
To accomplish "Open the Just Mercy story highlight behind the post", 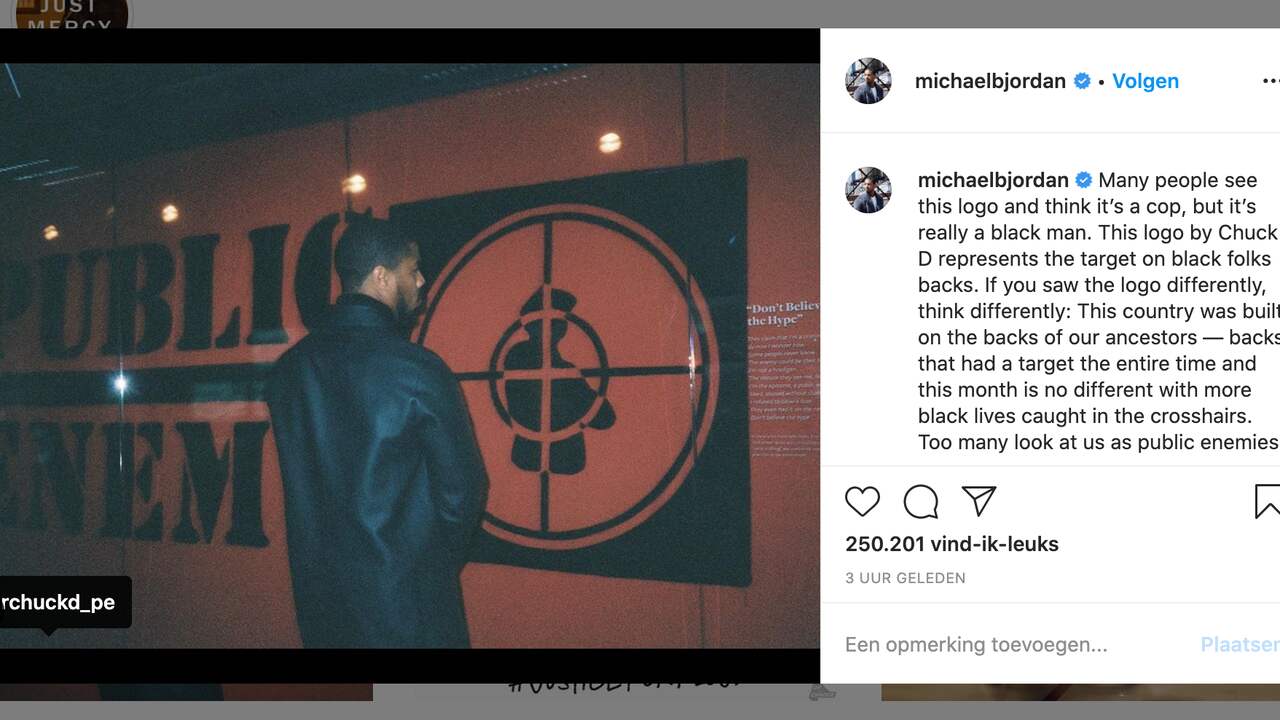I will pos(71,14).
